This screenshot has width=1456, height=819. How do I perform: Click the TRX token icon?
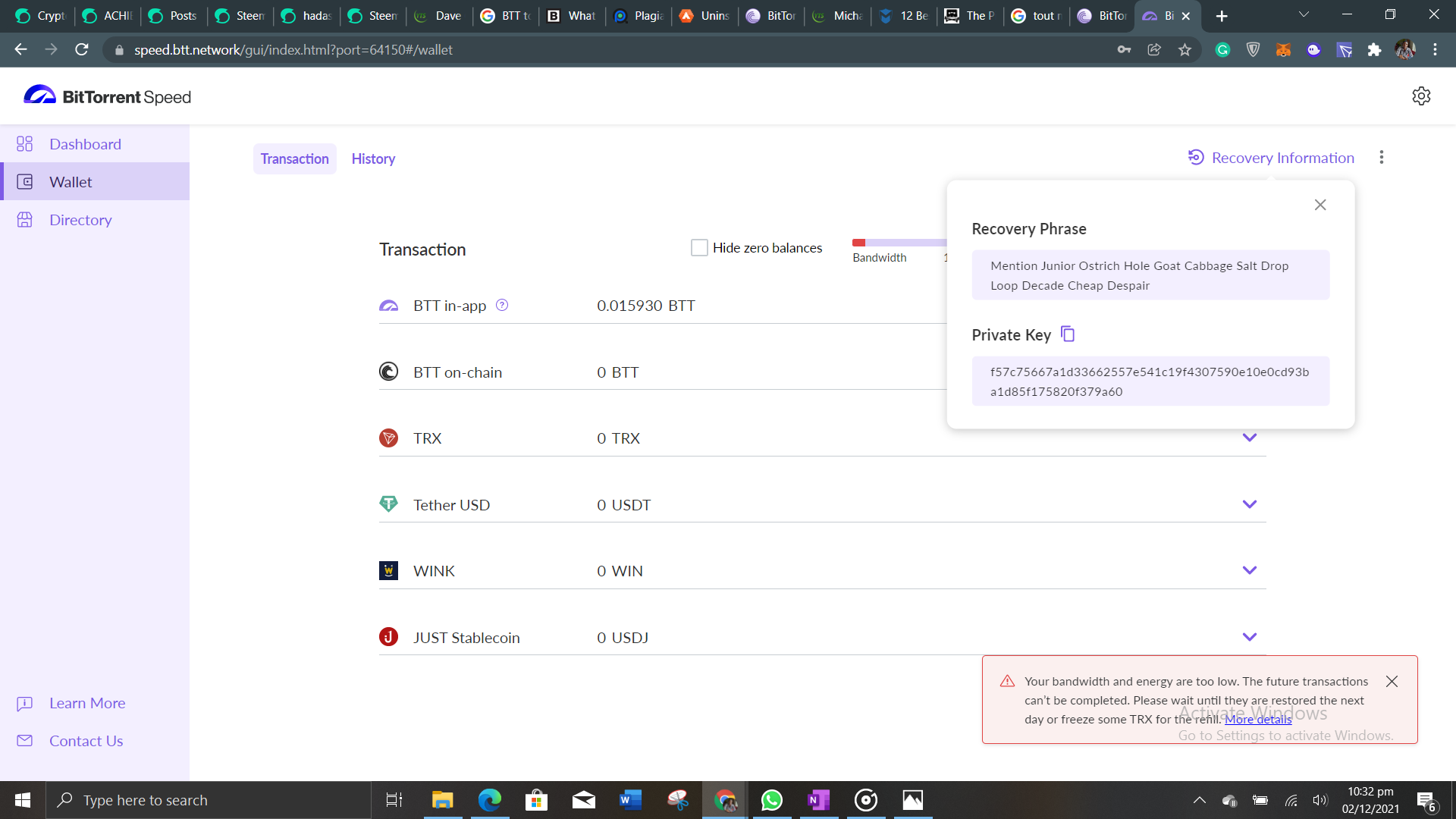pos(388,438)
